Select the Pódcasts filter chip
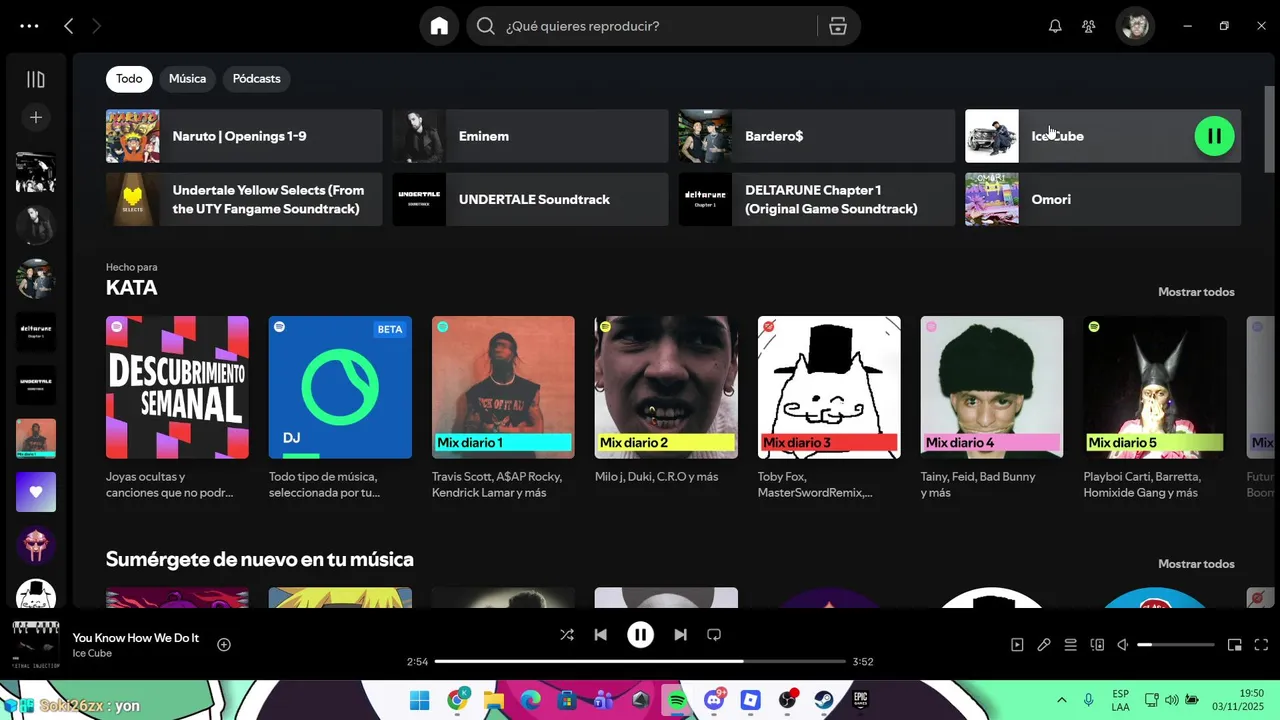 coord(256,79)
